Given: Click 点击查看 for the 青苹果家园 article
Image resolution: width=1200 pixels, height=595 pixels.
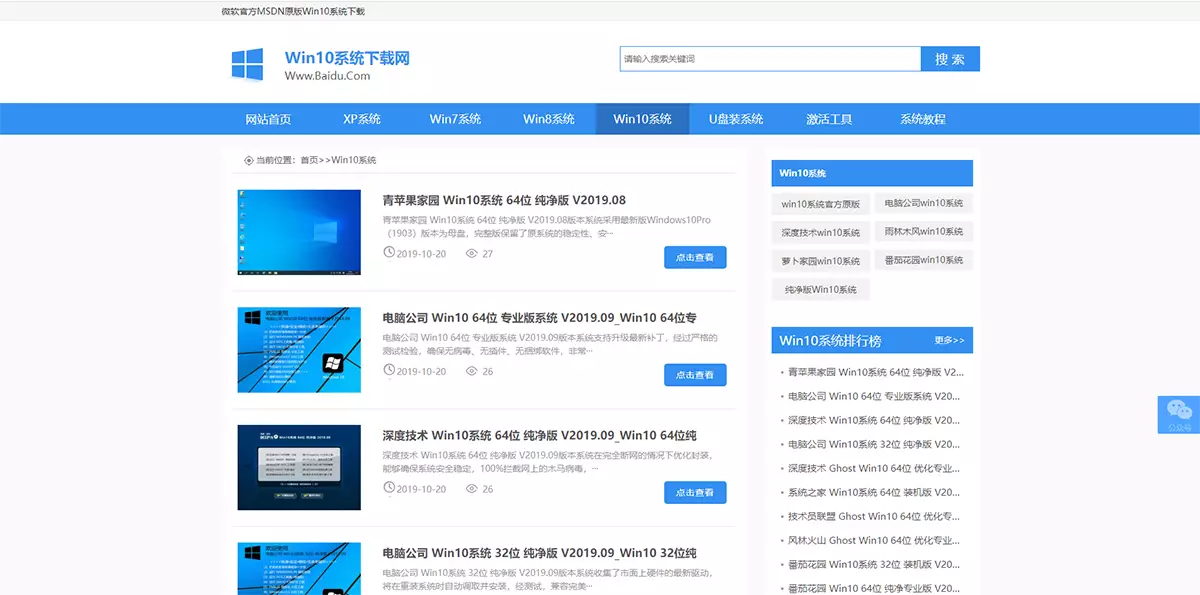Looking at the screenshot, I should click(x=696, y=257).
